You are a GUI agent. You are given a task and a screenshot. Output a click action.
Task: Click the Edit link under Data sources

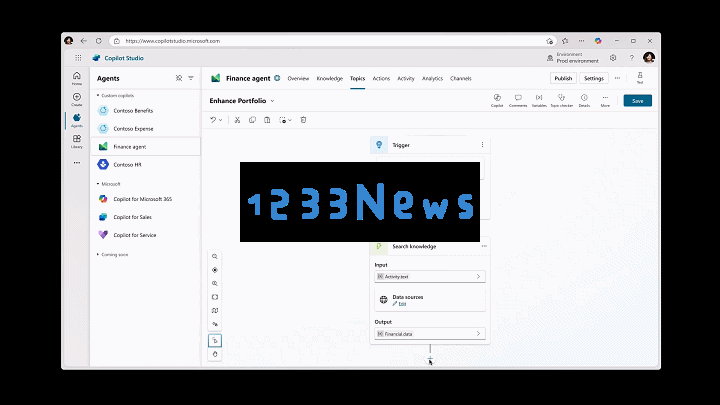pyautogui.click(x=399, y=304)
